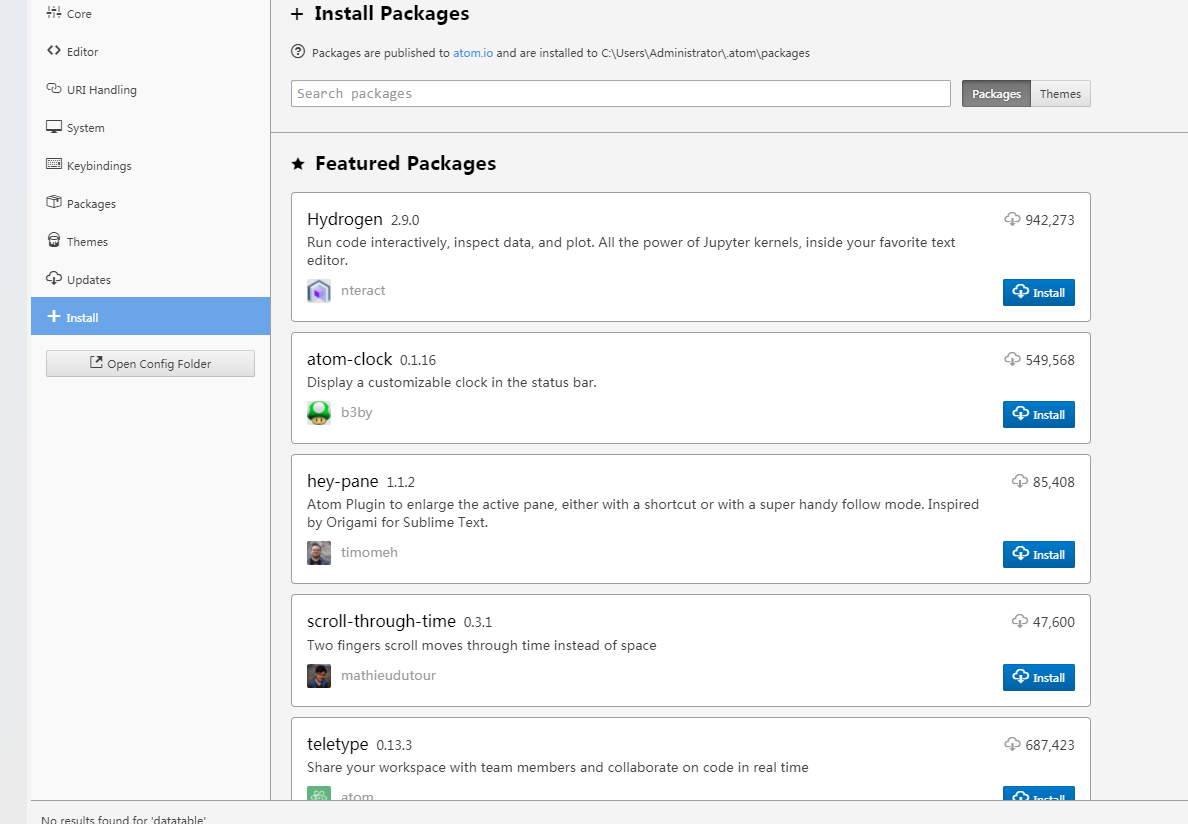Open the teletype package title
This screenshot has width=1188, height=824.
point(337,744)
